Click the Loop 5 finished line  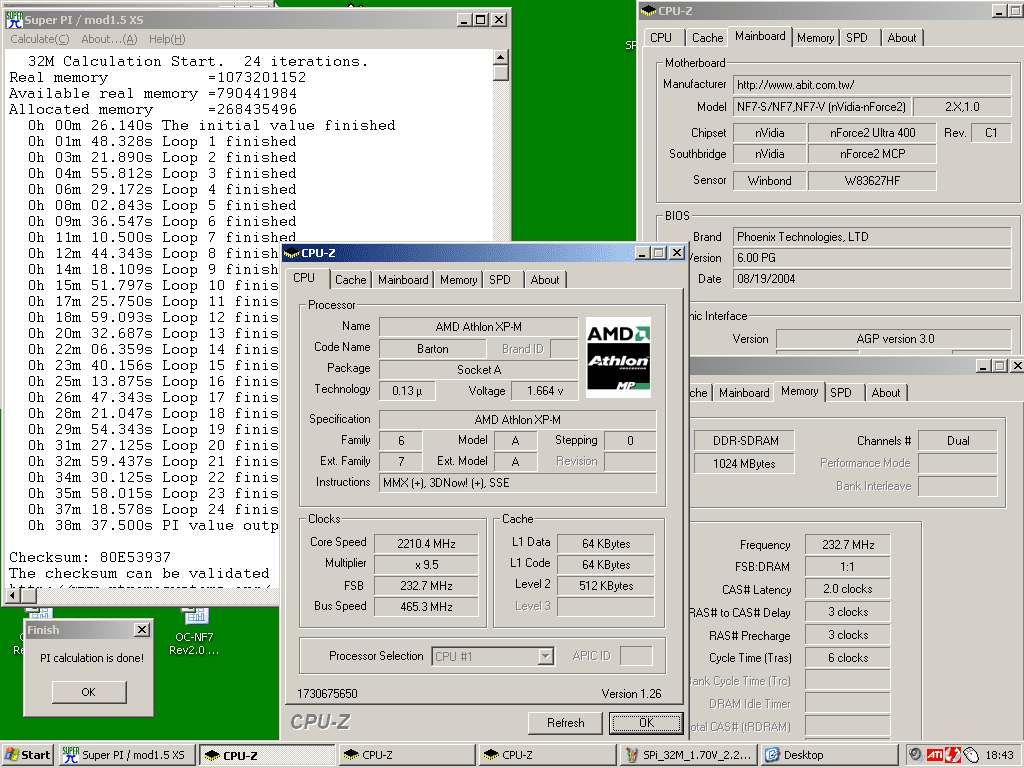pos(162,205)
